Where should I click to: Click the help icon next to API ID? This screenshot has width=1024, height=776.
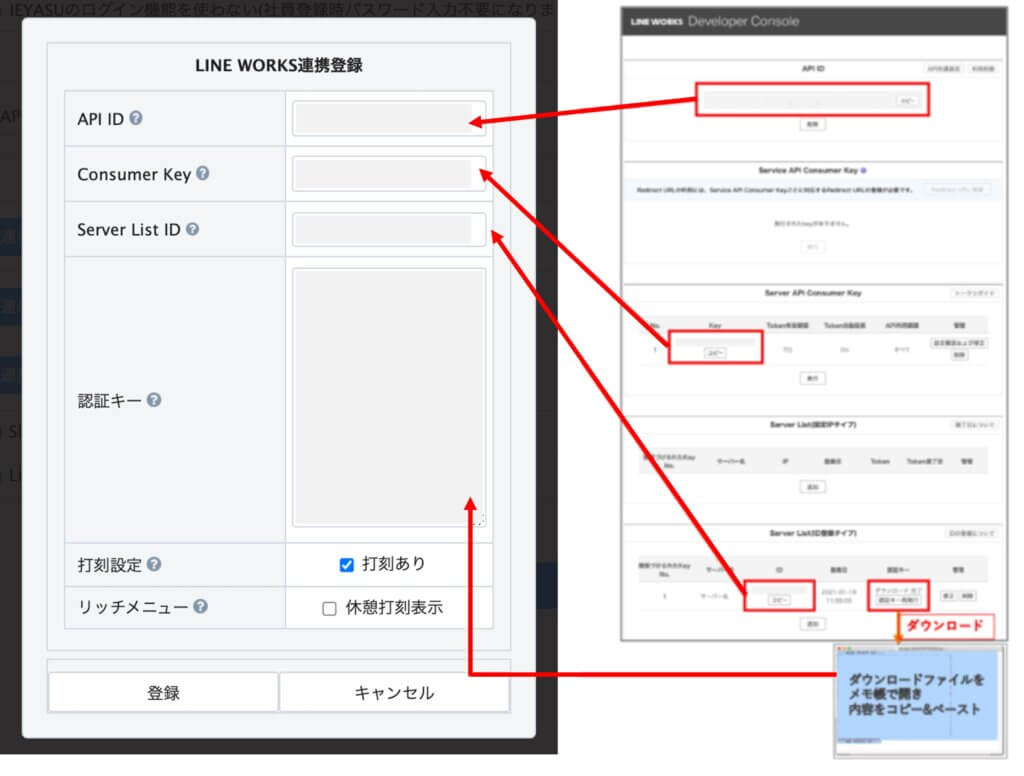tap(136, 117)
